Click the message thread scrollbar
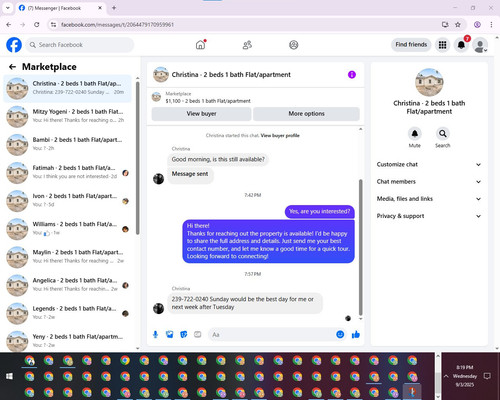Screen dimensions: 500x400 [360, 247]
